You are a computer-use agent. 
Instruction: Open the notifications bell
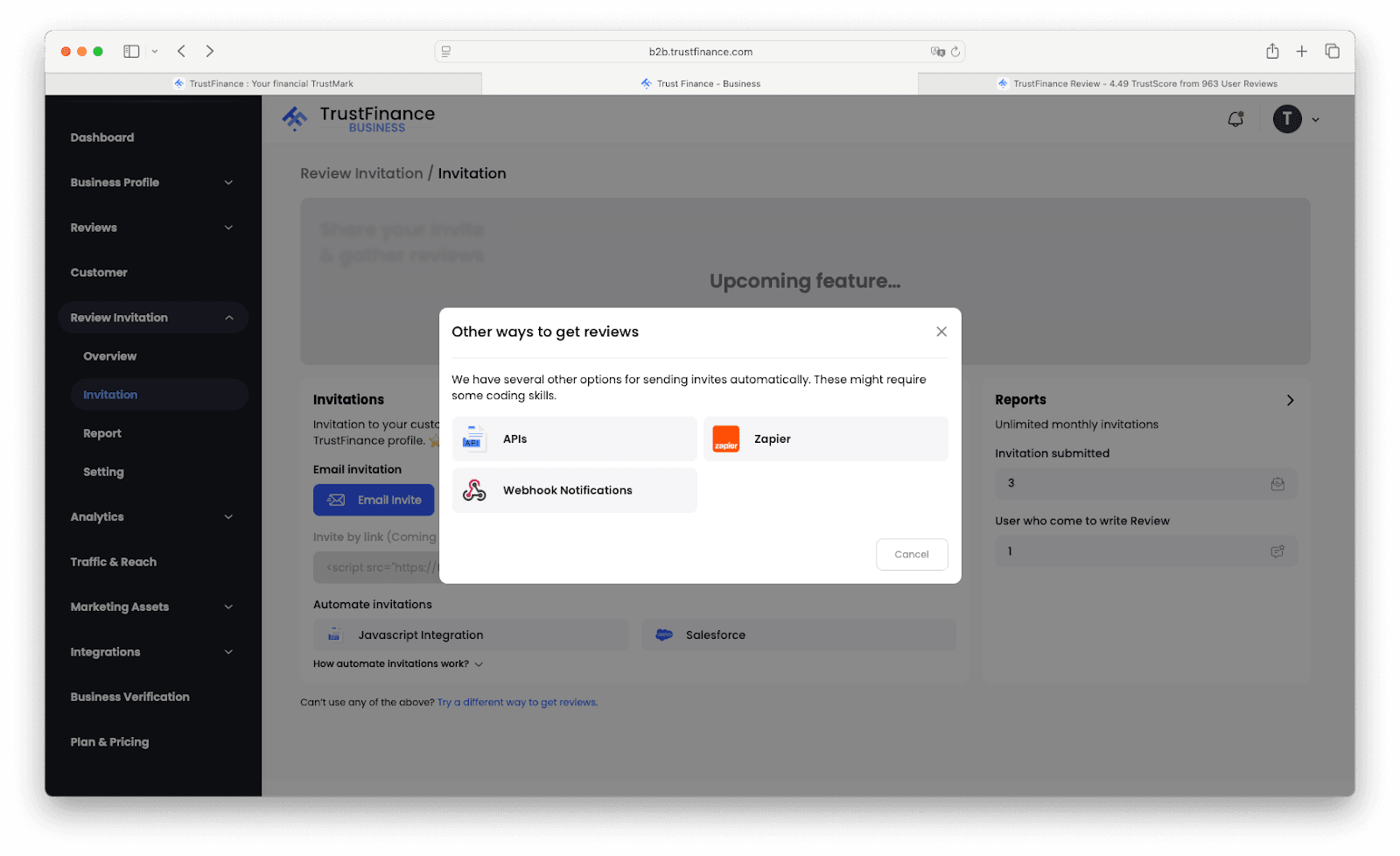click(1235, 119)
